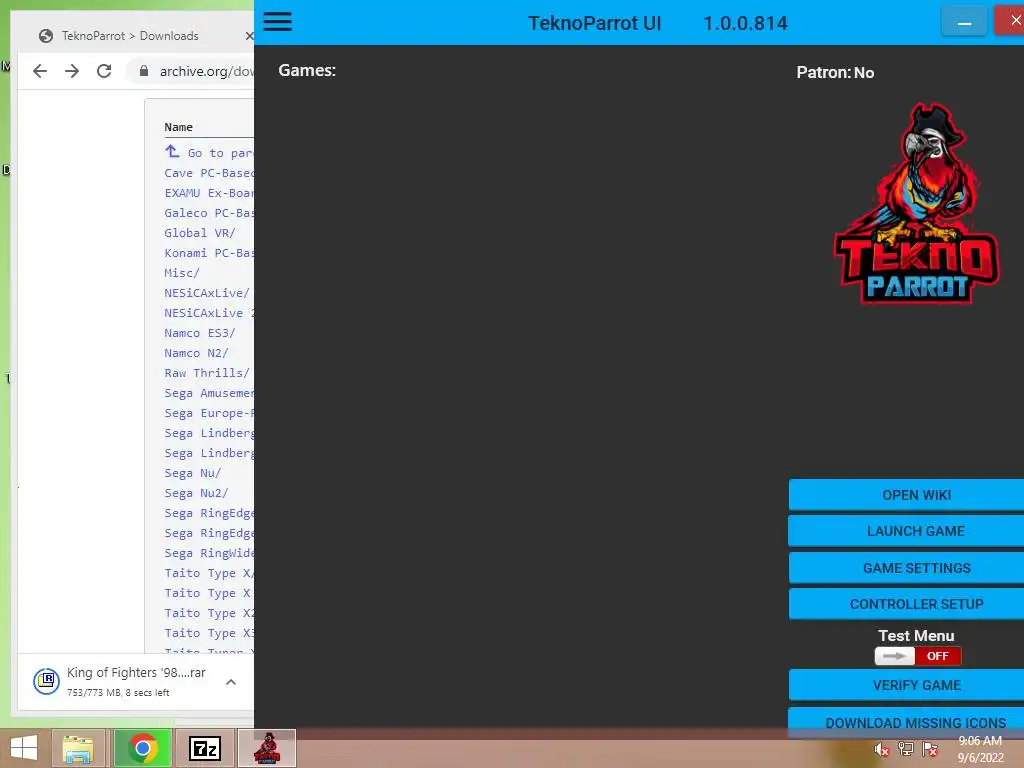Open the Sega RingWide folder link

point(208,553)
